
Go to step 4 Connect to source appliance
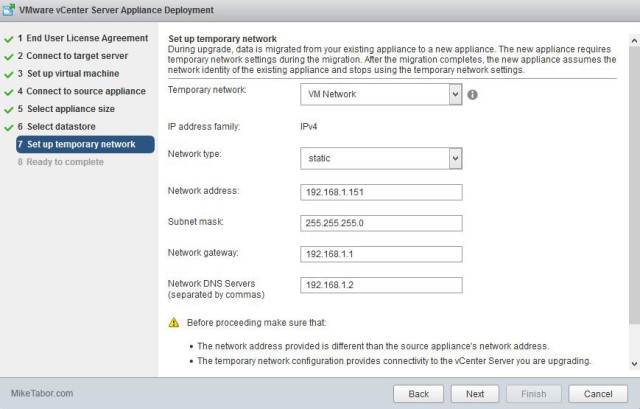(x=81, y=91)
